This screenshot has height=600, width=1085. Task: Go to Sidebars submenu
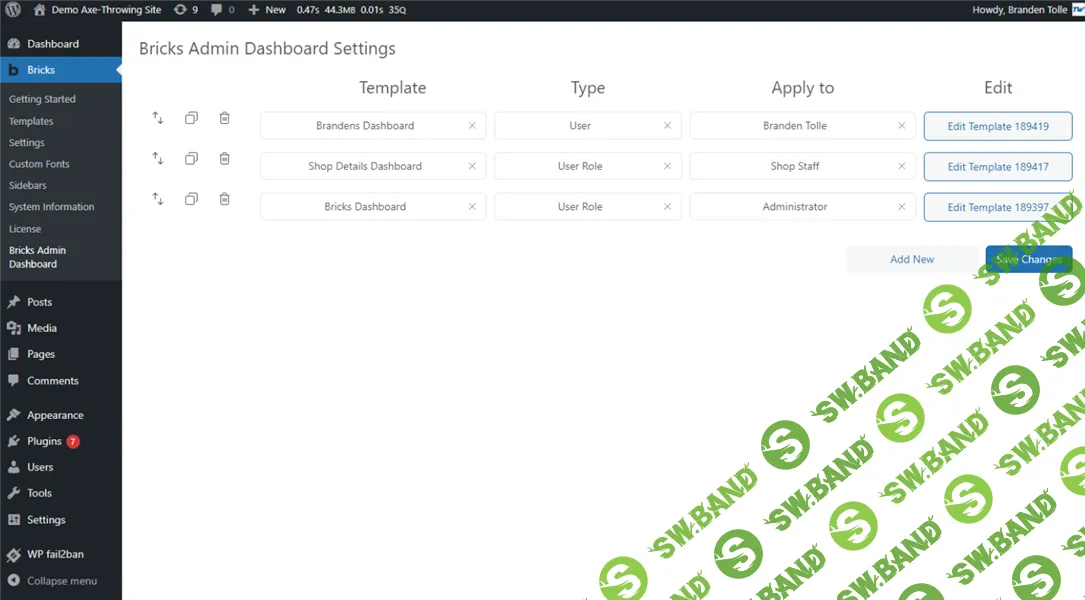click(x=28, y=185)
